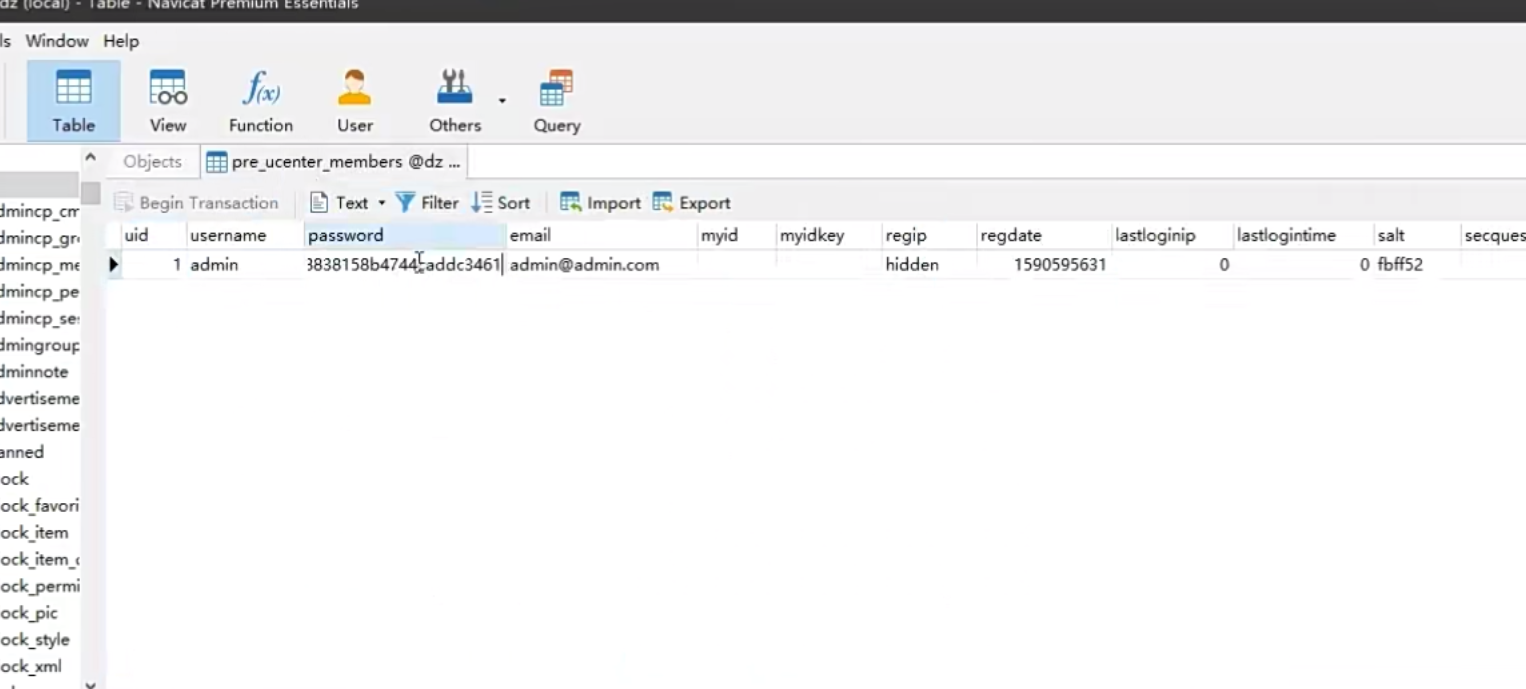Open the View objects icon
This screenshot has width=1526, height=689.
[168, 101]
